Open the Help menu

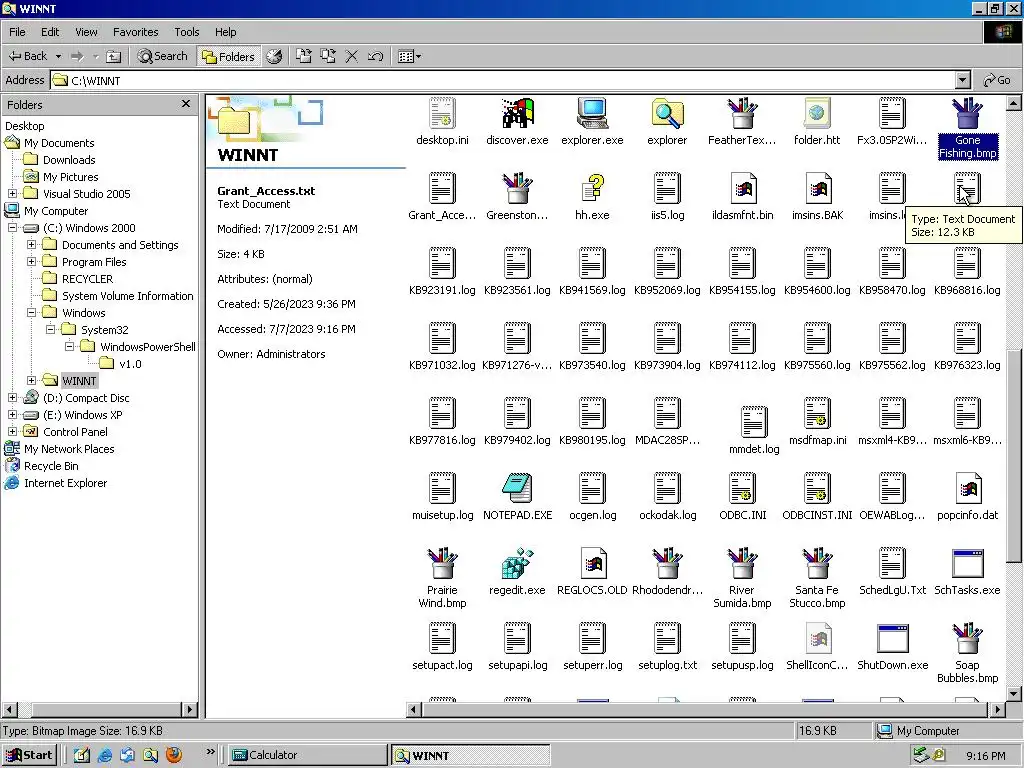tap(225, 32)
